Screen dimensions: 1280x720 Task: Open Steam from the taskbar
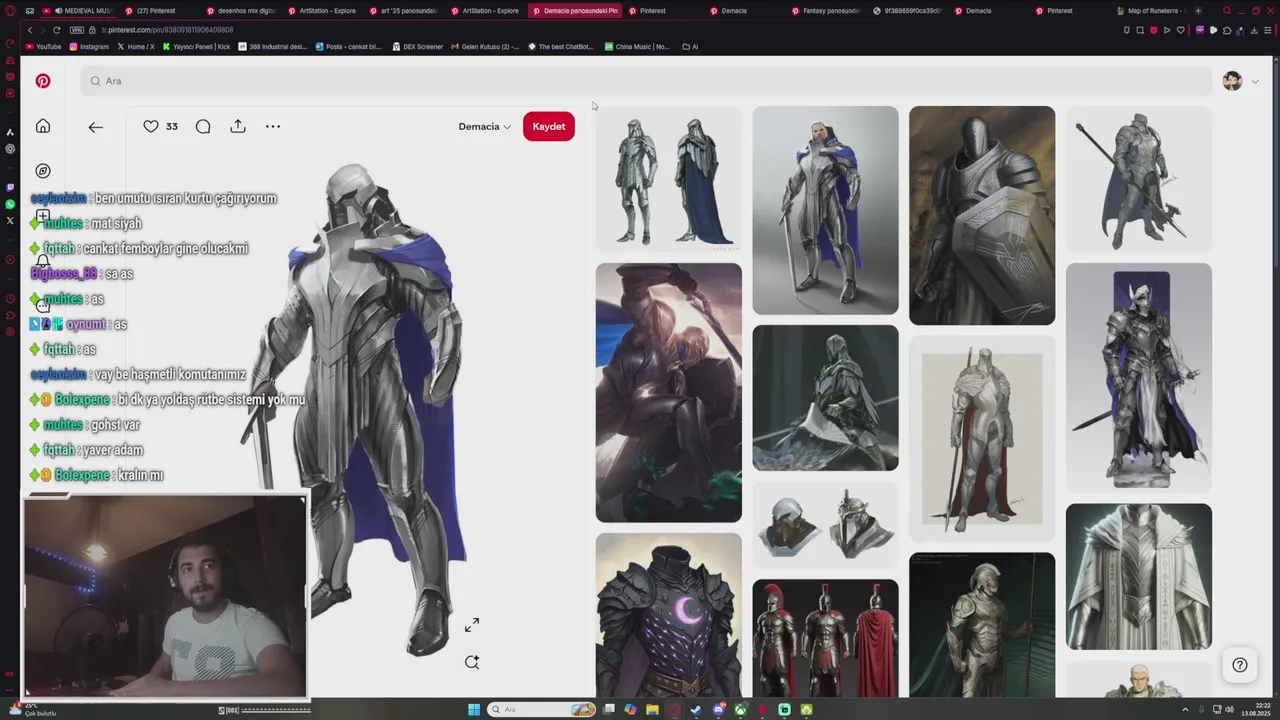coord(696,710)
